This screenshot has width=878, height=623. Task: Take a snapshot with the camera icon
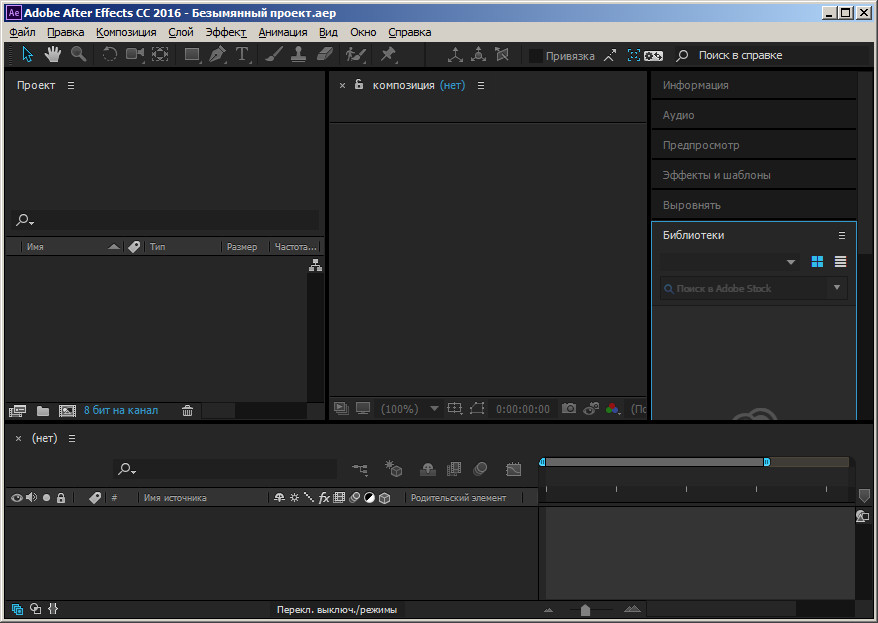tap(569, 409)
